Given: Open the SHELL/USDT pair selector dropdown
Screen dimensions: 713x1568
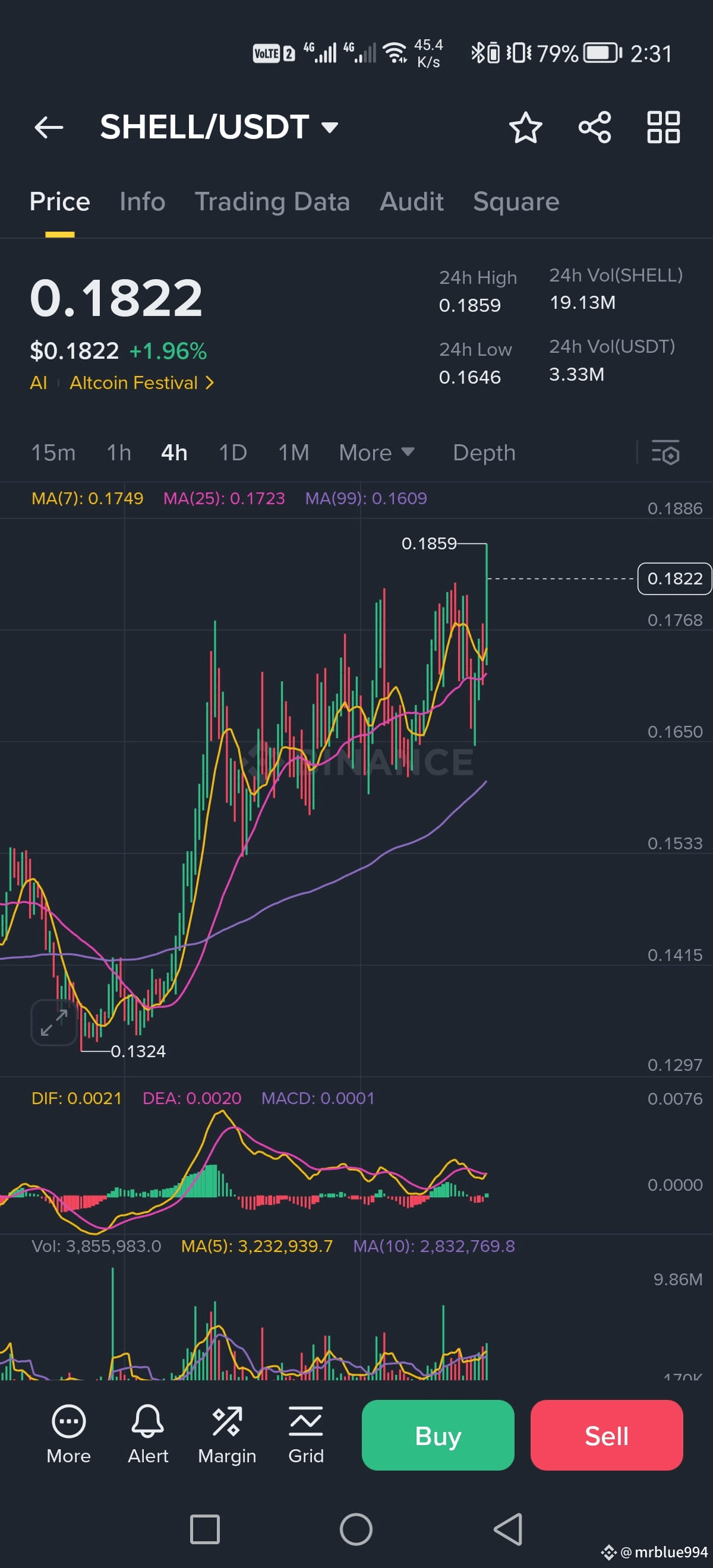Looking at the screenshot, I should [x=219, y=127].
